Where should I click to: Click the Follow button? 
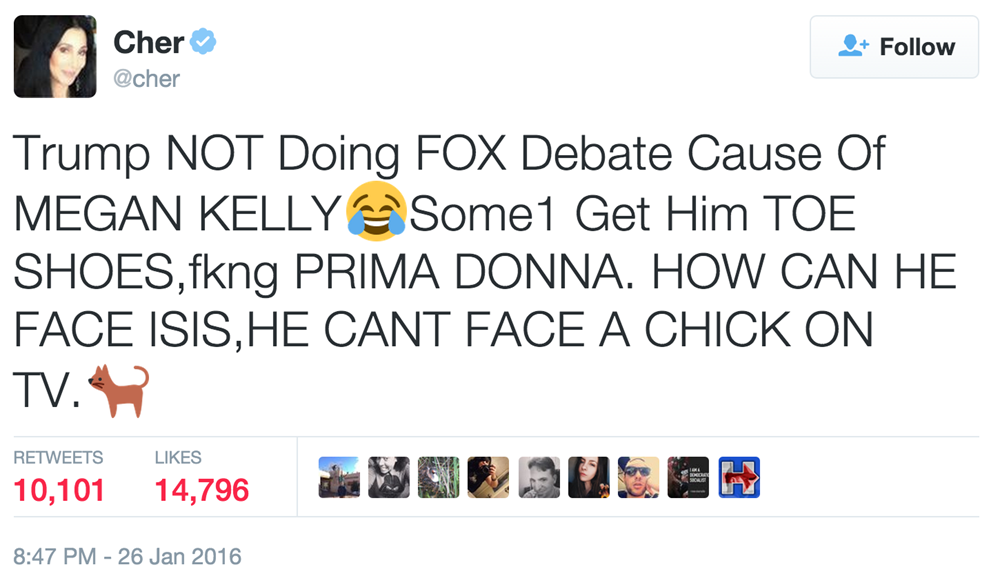point(893,46)
